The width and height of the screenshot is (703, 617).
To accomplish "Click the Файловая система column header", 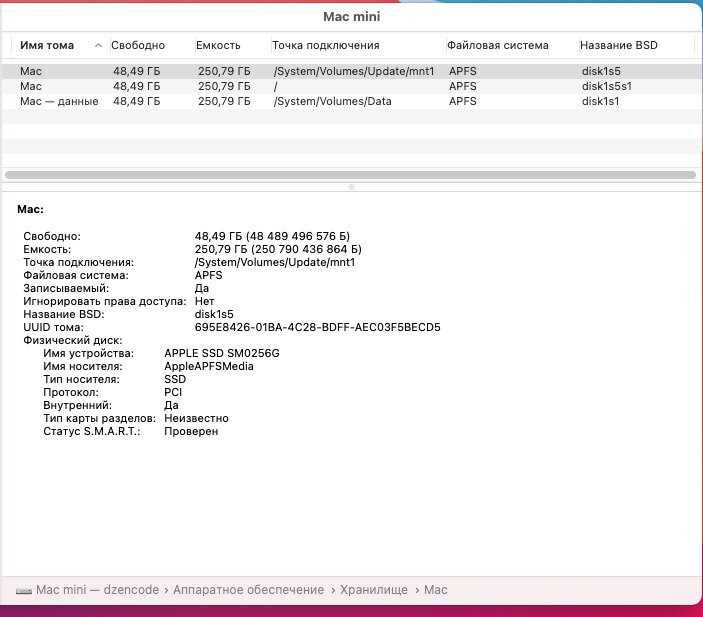I will pyautogui.click(x=498, y=45).
